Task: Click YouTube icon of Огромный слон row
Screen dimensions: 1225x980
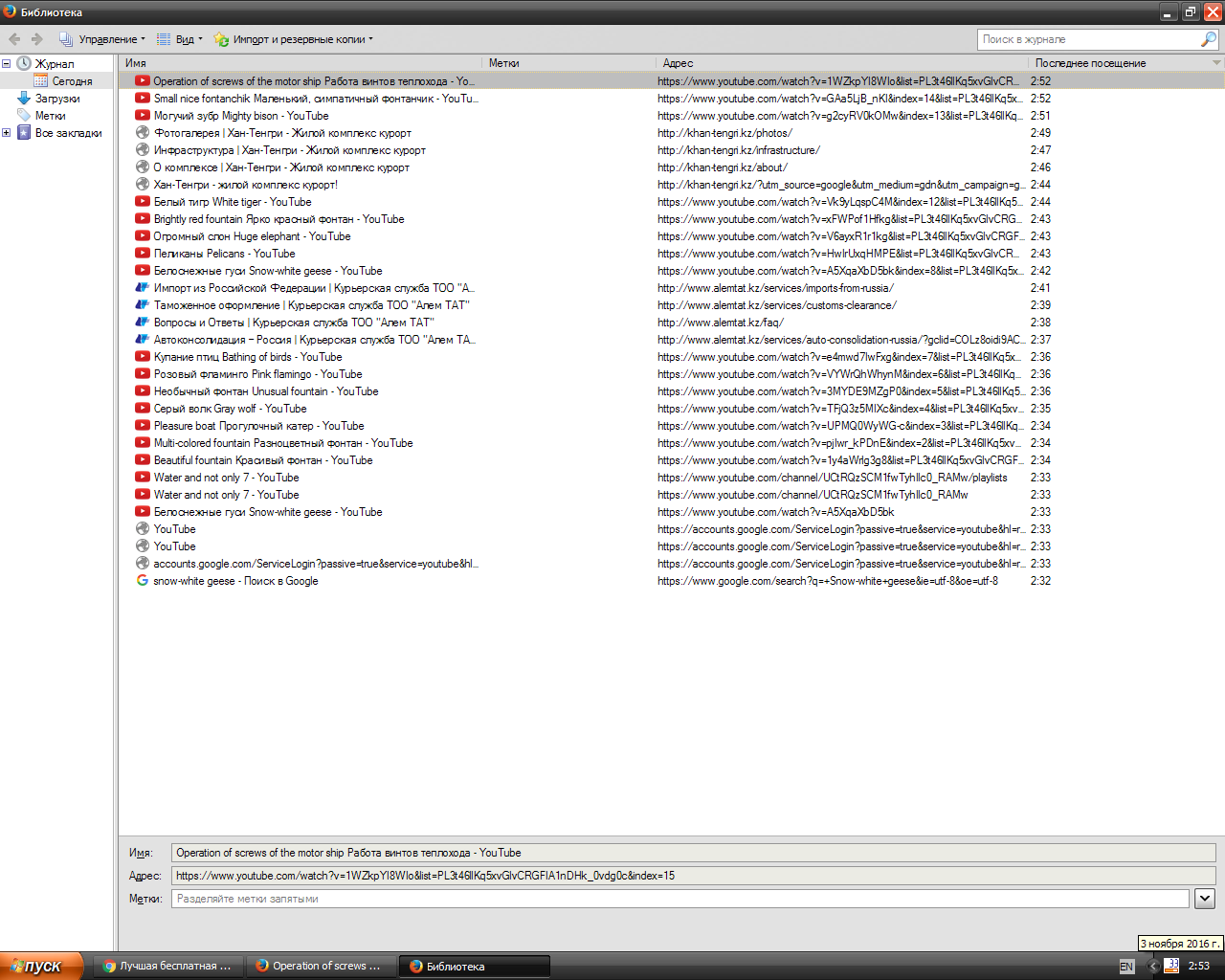Action: (143, 236)
